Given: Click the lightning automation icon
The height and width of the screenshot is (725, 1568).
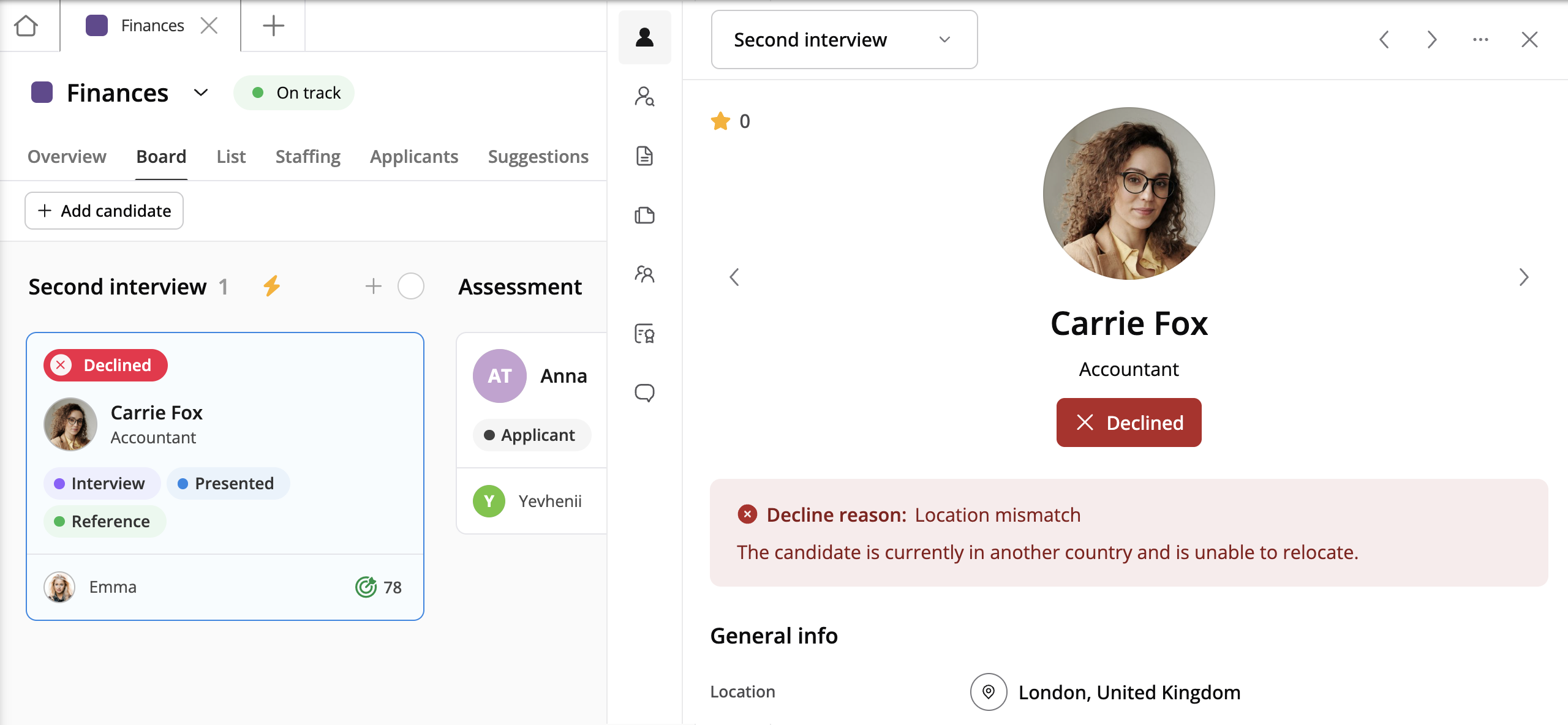Looking at the screenshot, I should 272,286.
